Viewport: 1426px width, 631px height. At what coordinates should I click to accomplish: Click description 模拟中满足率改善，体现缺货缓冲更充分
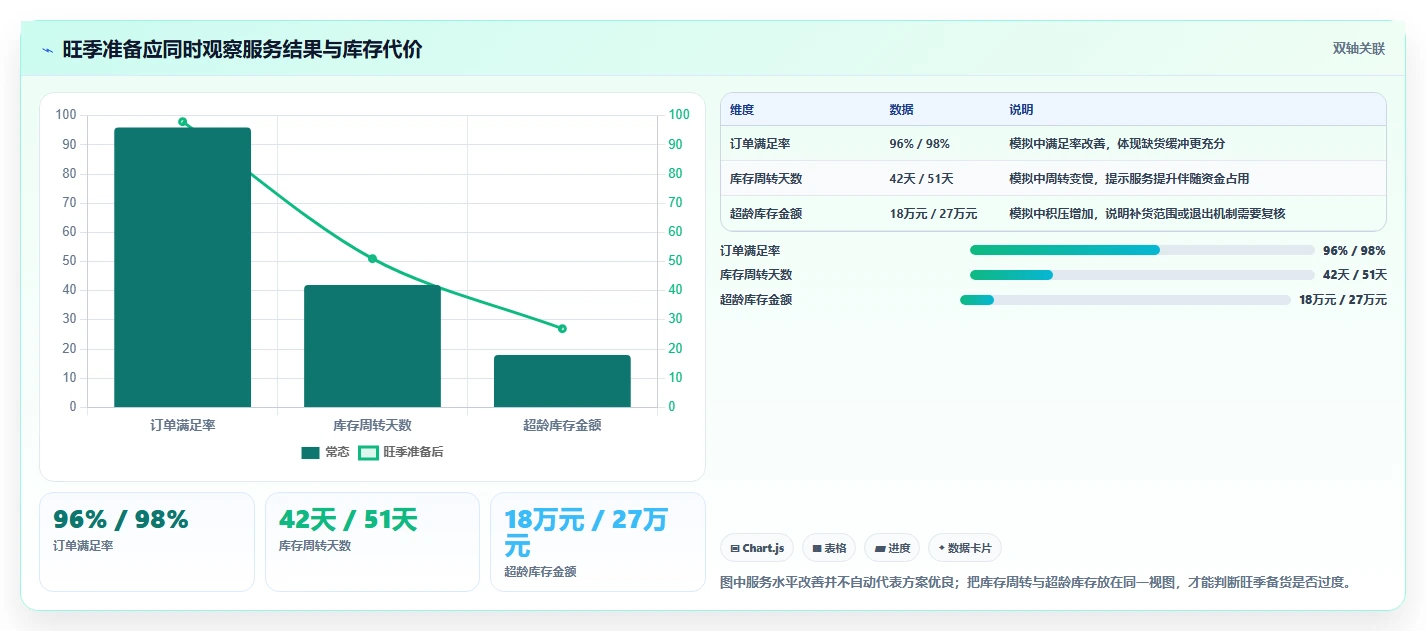click(1117, 144)
